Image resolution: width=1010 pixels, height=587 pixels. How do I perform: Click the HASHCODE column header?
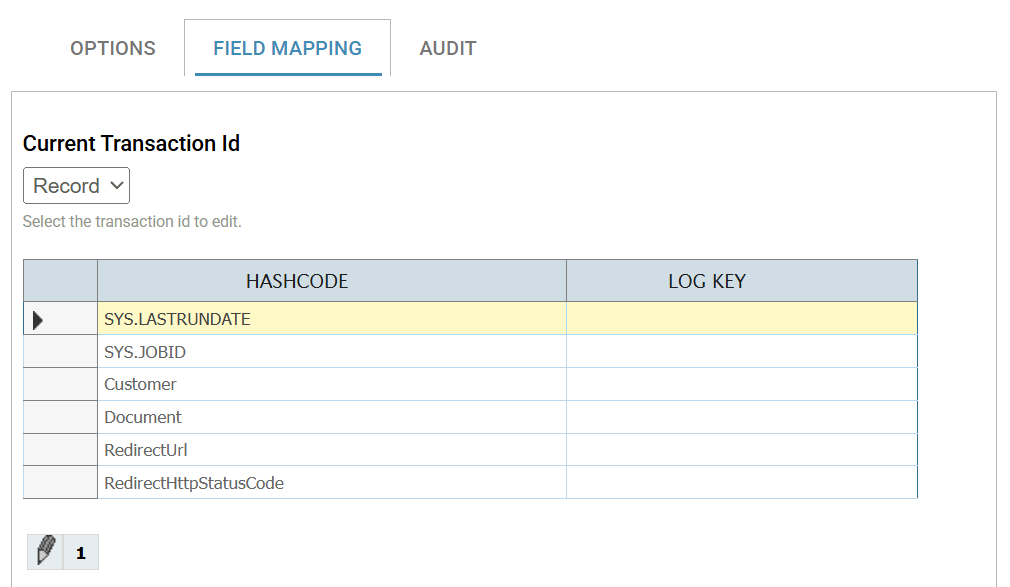tap(332, 281)
